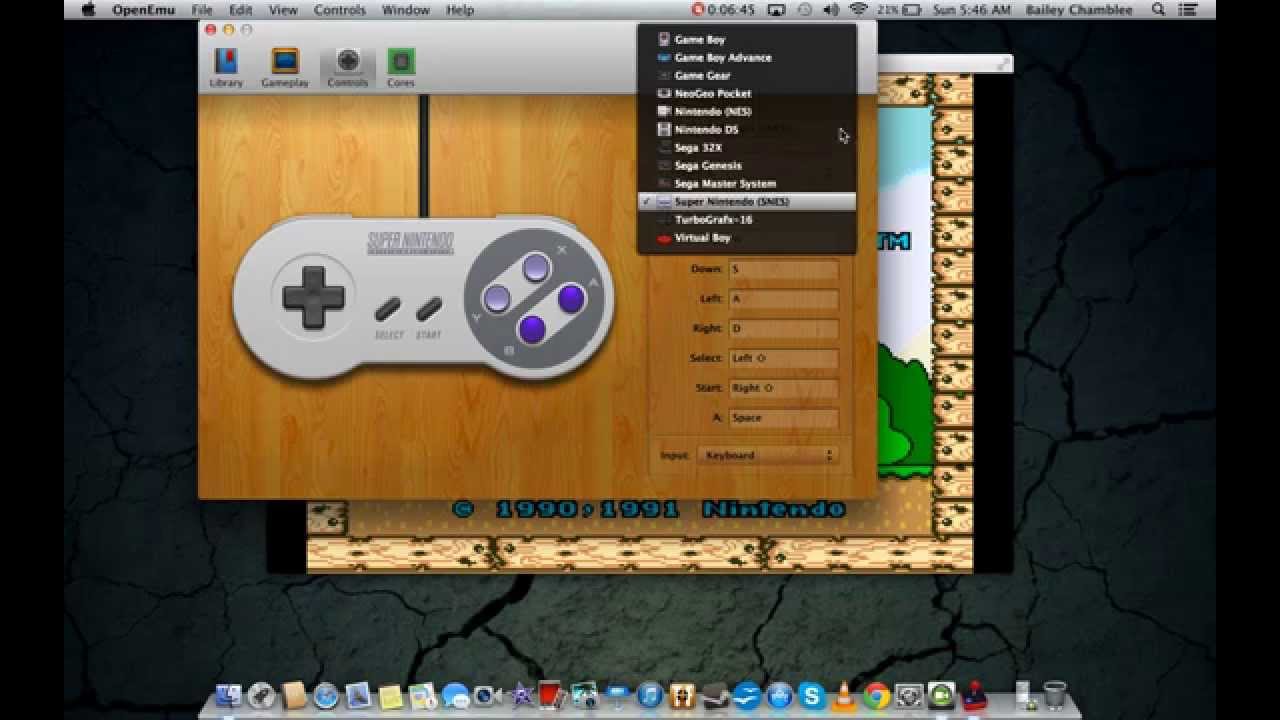This screenshot has height=720, width=1280.
Task: Click the SELECT button on the controller image
Action: 388,309
